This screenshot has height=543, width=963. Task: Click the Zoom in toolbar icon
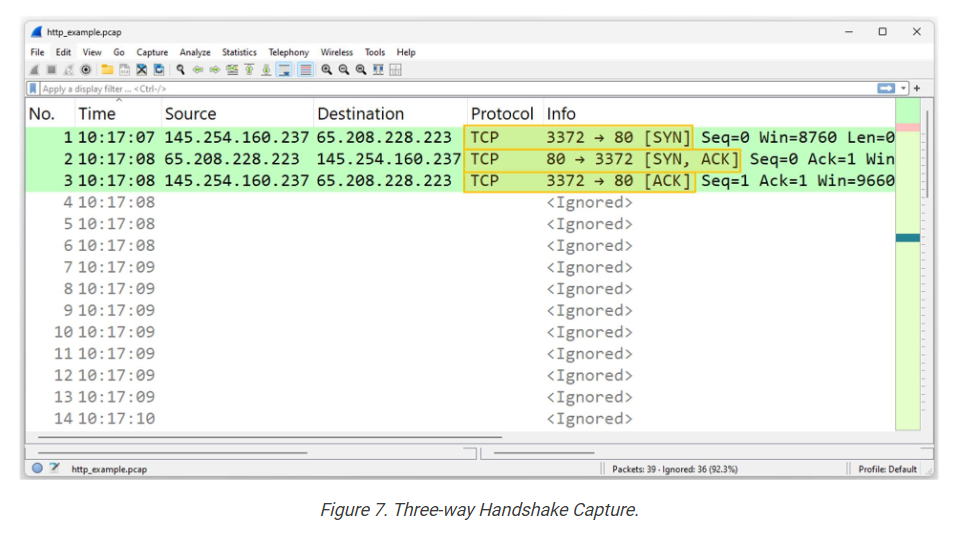(326, 70)
